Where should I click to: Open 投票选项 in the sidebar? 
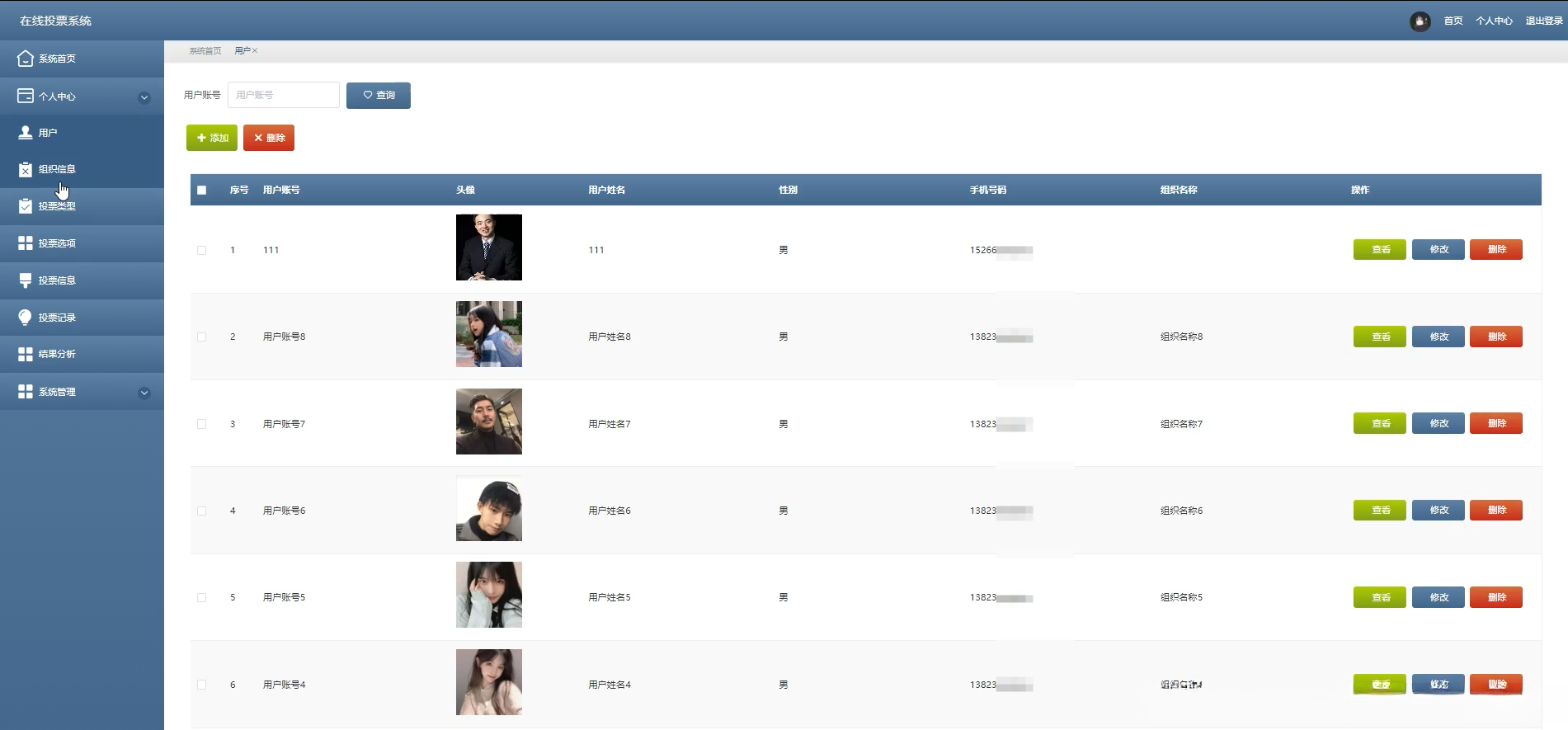[82, 243]
